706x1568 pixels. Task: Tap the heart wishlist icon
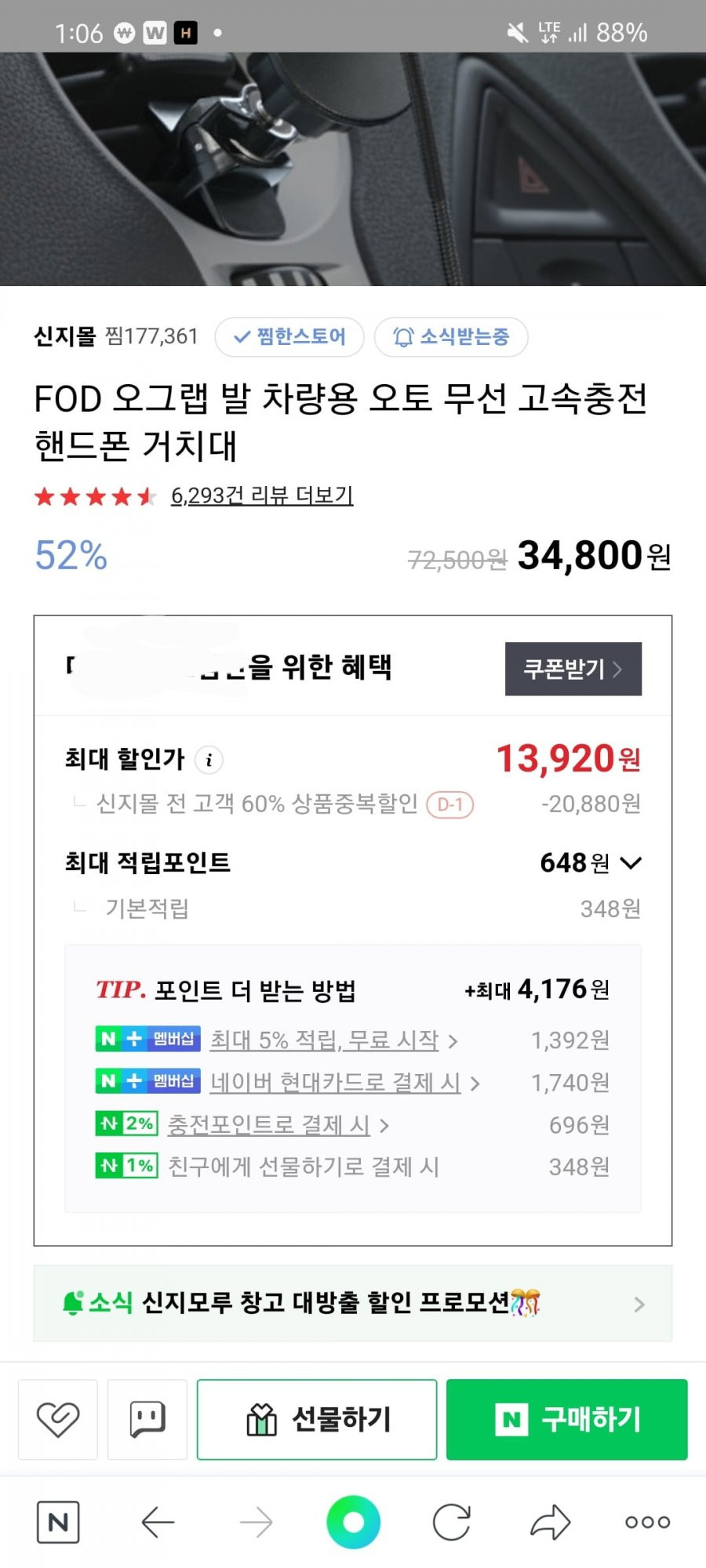(x=58, y=1419)
